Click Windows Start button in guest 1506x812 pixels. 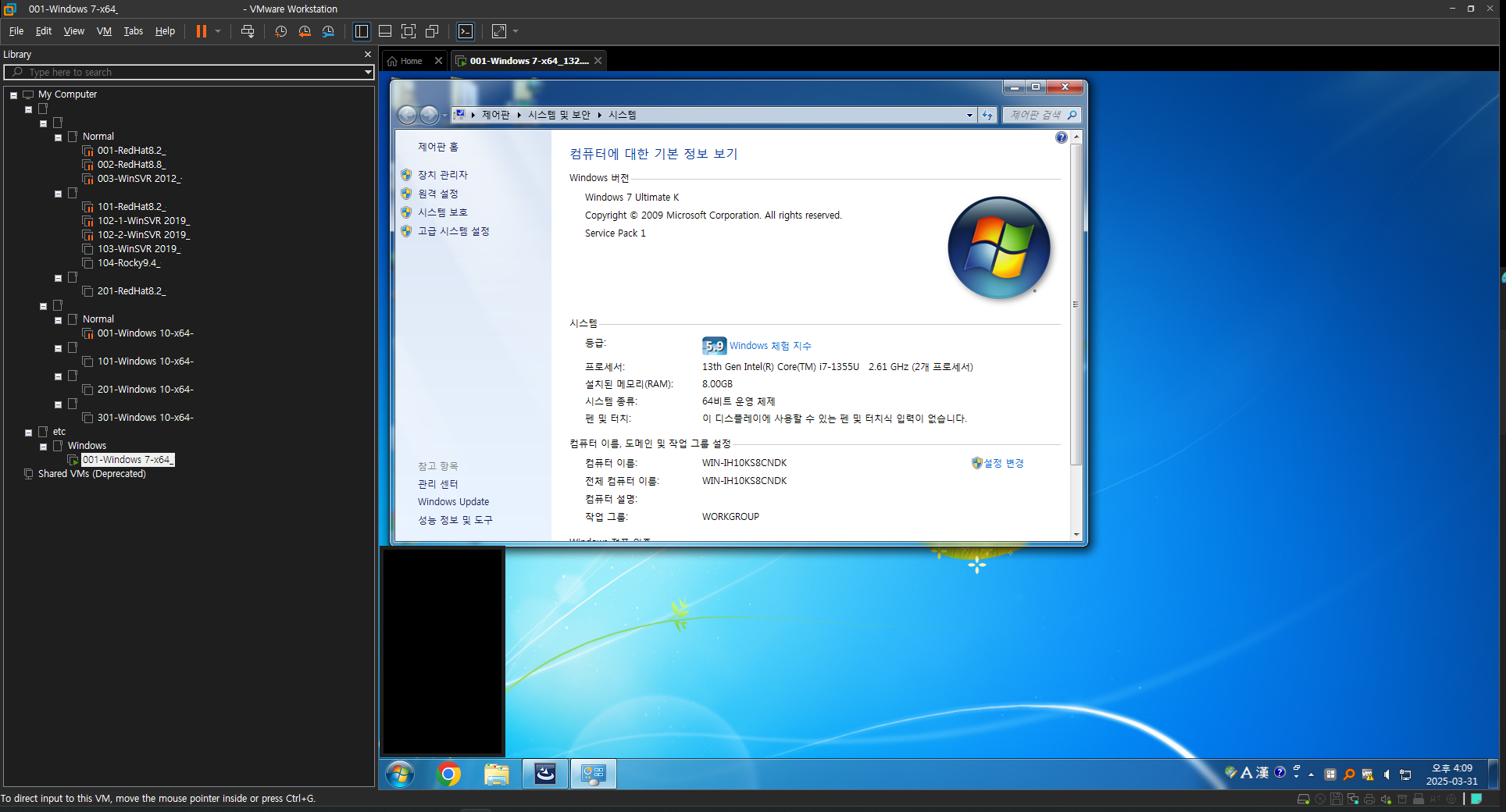click(400, 774)
